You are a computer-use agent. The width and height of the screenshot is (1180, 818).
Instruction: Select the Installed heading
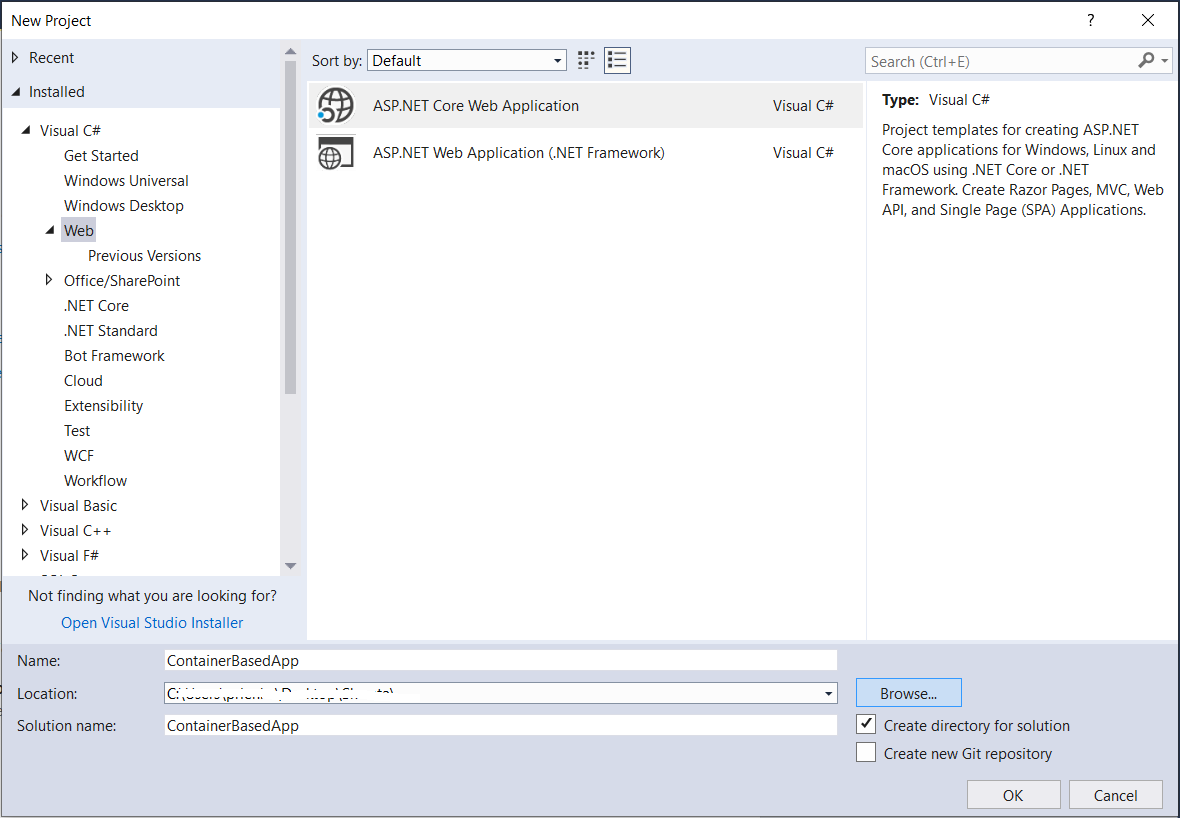click(x=56, y=92)
